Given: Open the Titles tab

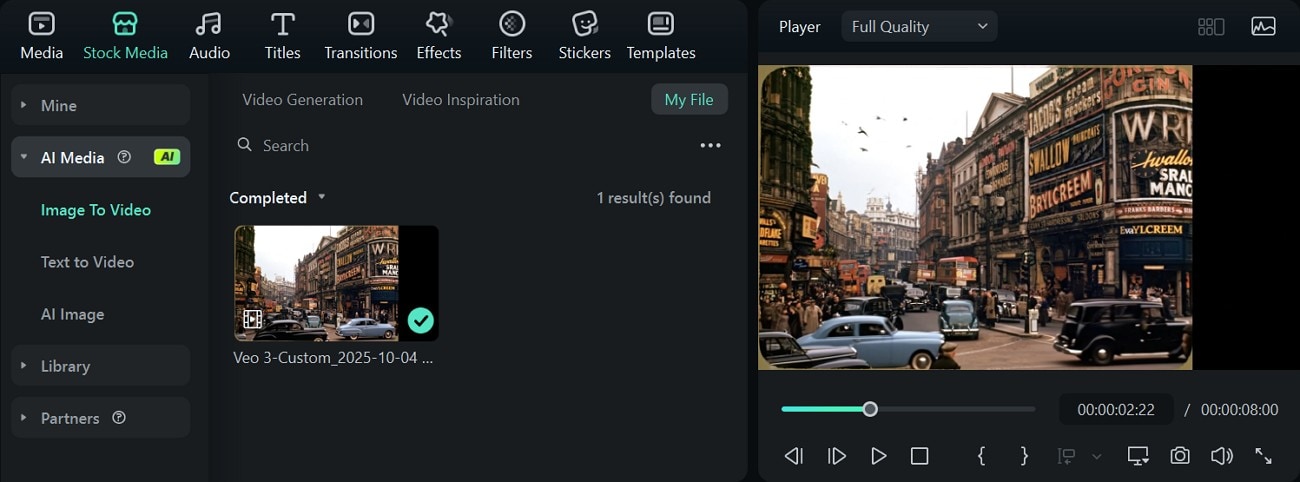Looking at the screenshot, I should pos(283,36).
